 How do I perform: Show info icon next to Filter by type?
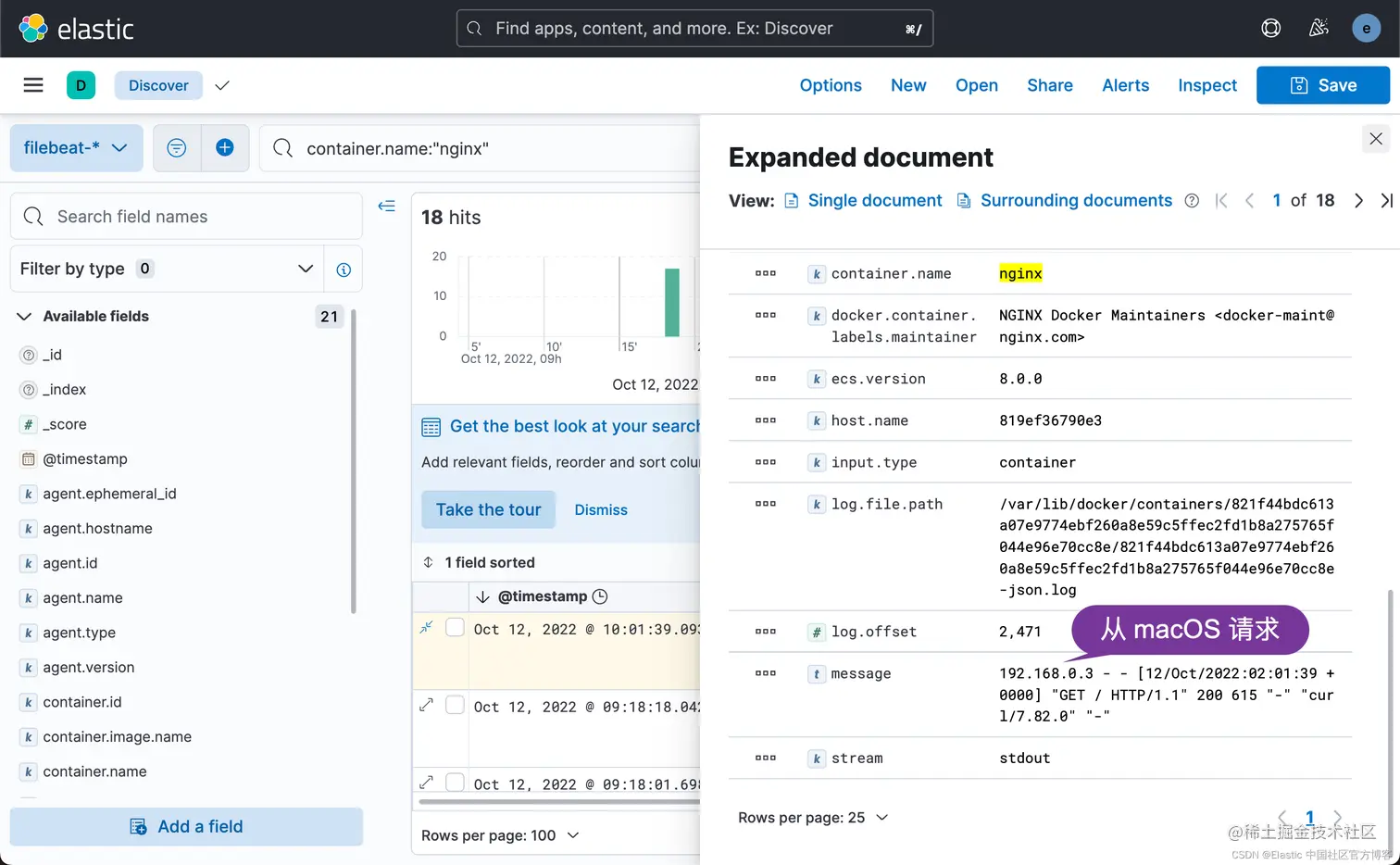point(344,270)
